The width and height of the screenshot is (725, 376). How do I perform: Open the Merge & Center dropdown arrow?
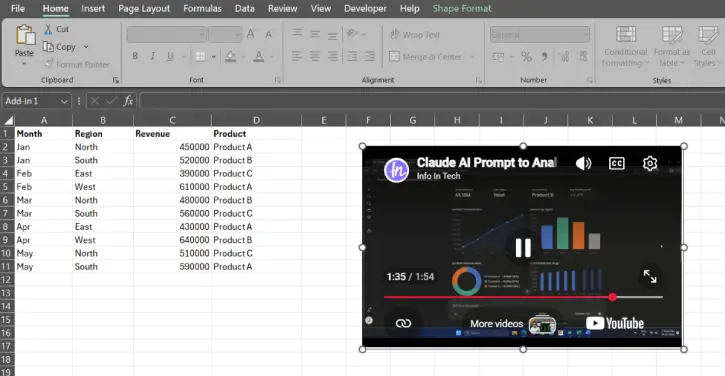(472, 57)
